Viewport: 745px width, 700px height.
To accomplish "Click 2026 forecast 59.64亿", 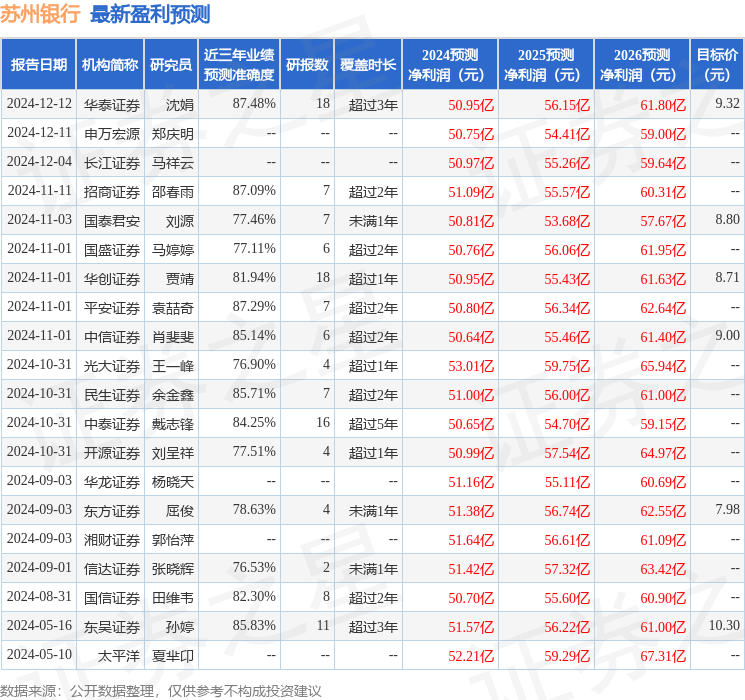I will 663,163.
